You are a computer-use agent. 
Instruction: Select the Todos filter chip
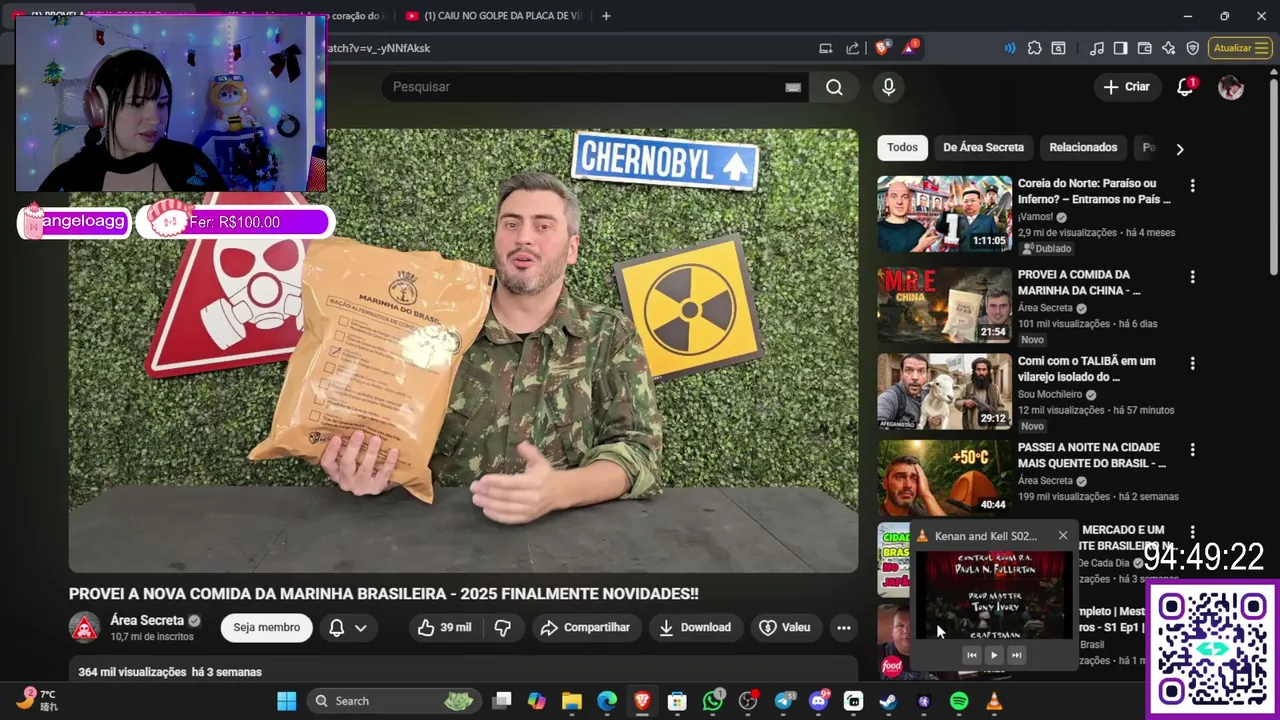coord(902,148)
